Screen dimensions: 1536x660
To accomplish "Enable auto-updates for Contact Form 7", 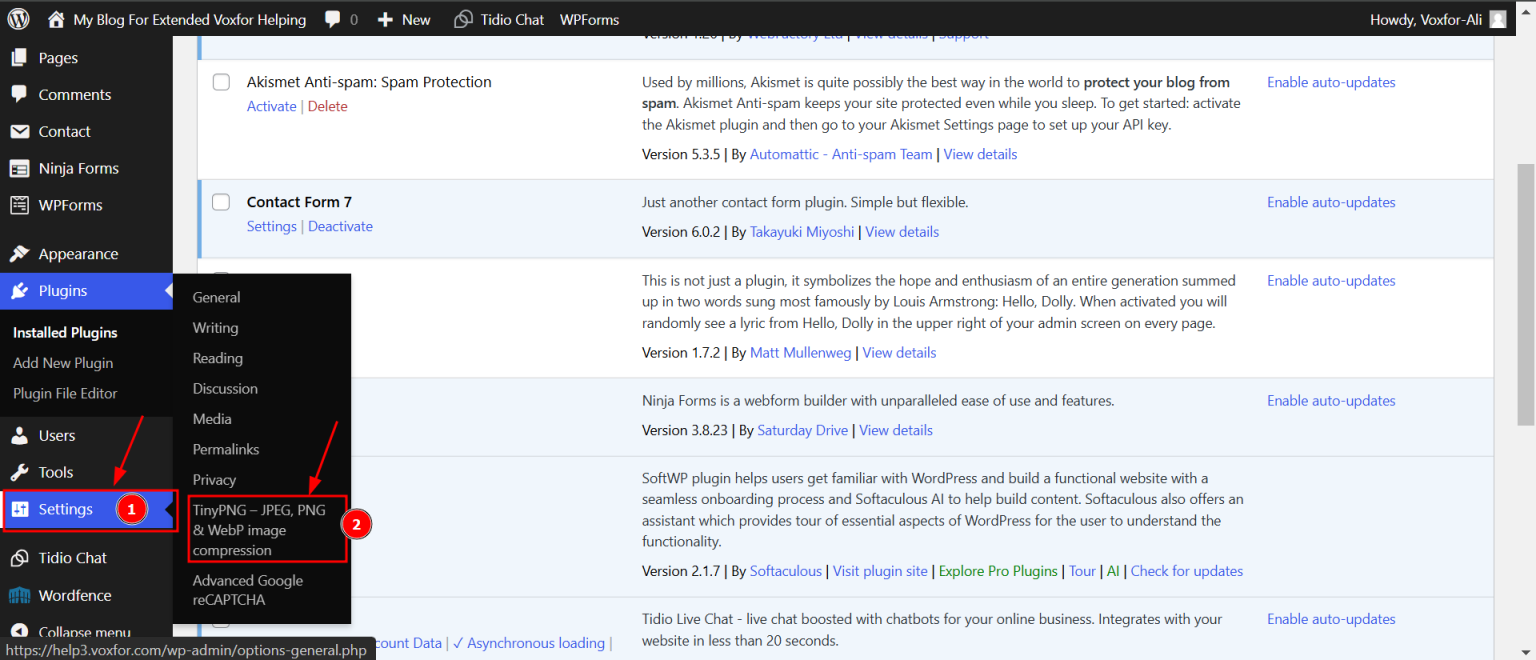I will click(1331, 201).
